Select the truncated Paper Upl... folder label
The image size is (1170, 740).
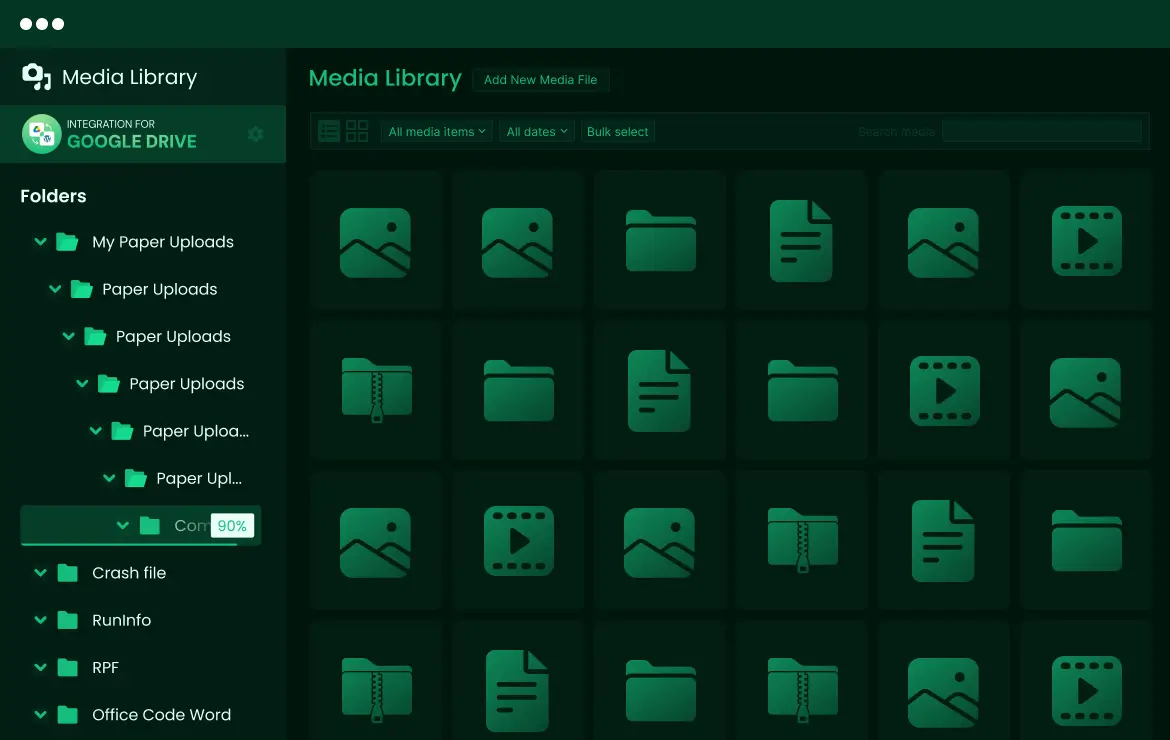(x=198, y=478)
